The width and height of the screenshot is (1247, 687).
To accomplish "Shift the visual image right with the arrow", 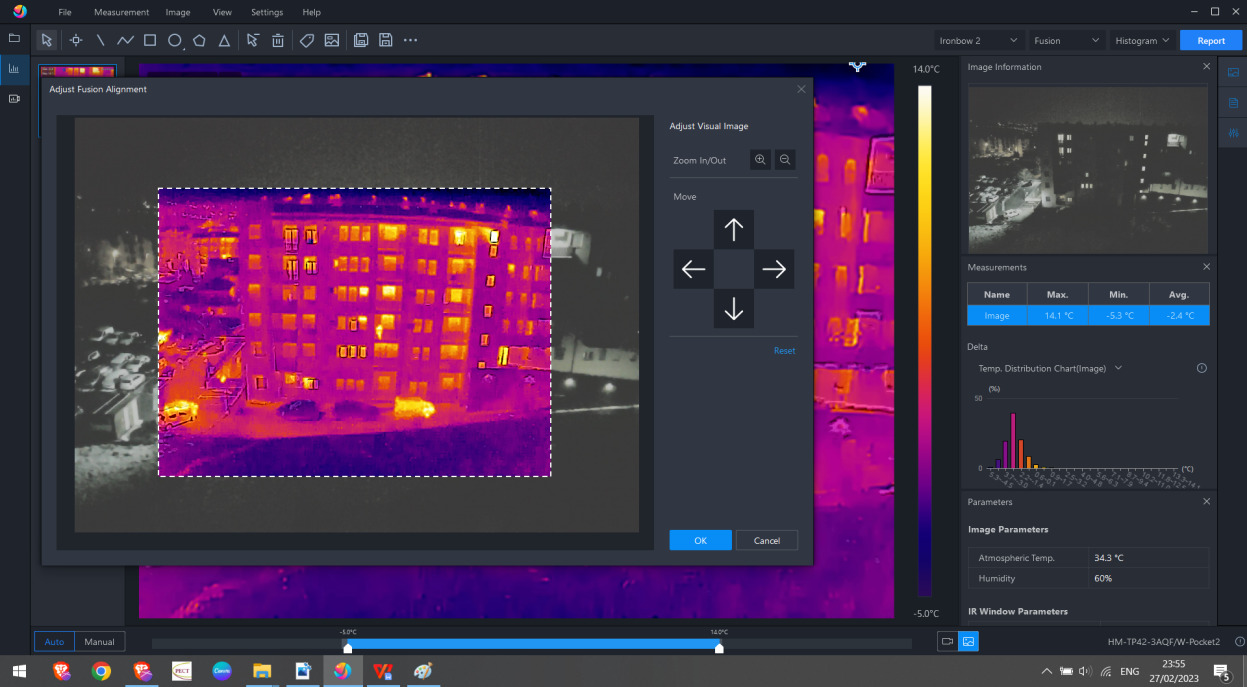I will coord(774,269).
